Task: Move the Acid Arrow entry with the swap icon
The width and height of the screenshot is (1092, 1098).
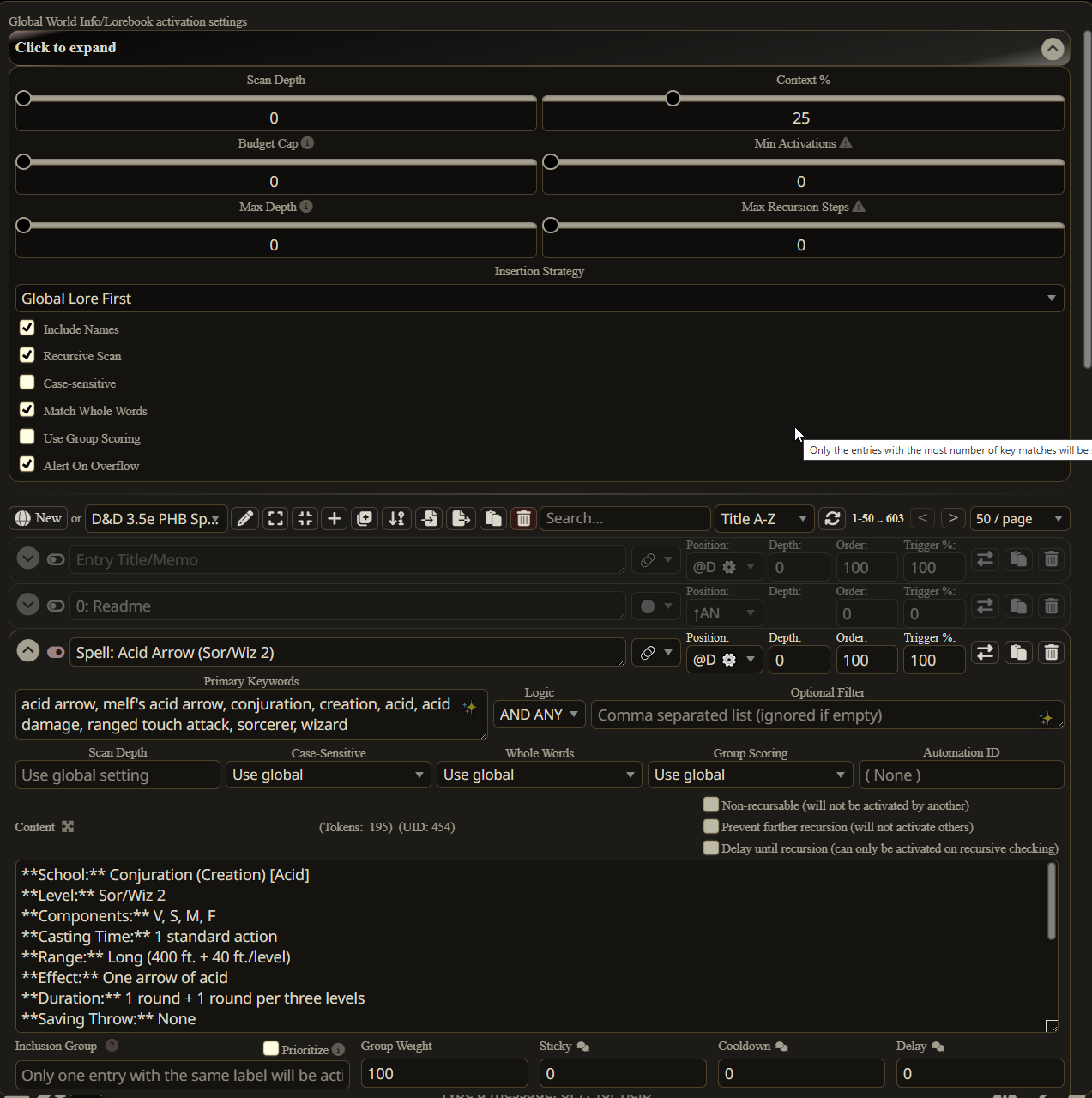Action: [x=986, y=652]
